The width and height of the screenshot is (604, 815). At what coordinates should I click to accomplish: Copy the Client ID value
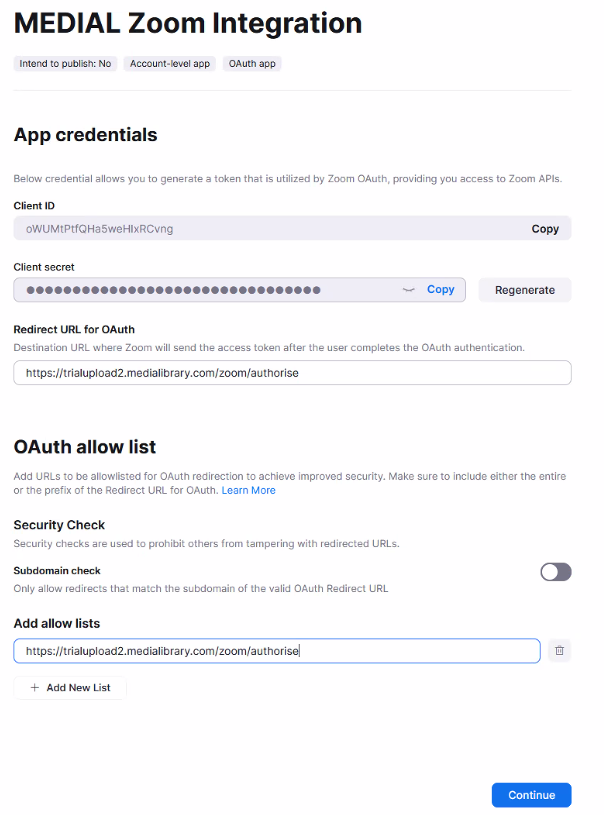545,229
